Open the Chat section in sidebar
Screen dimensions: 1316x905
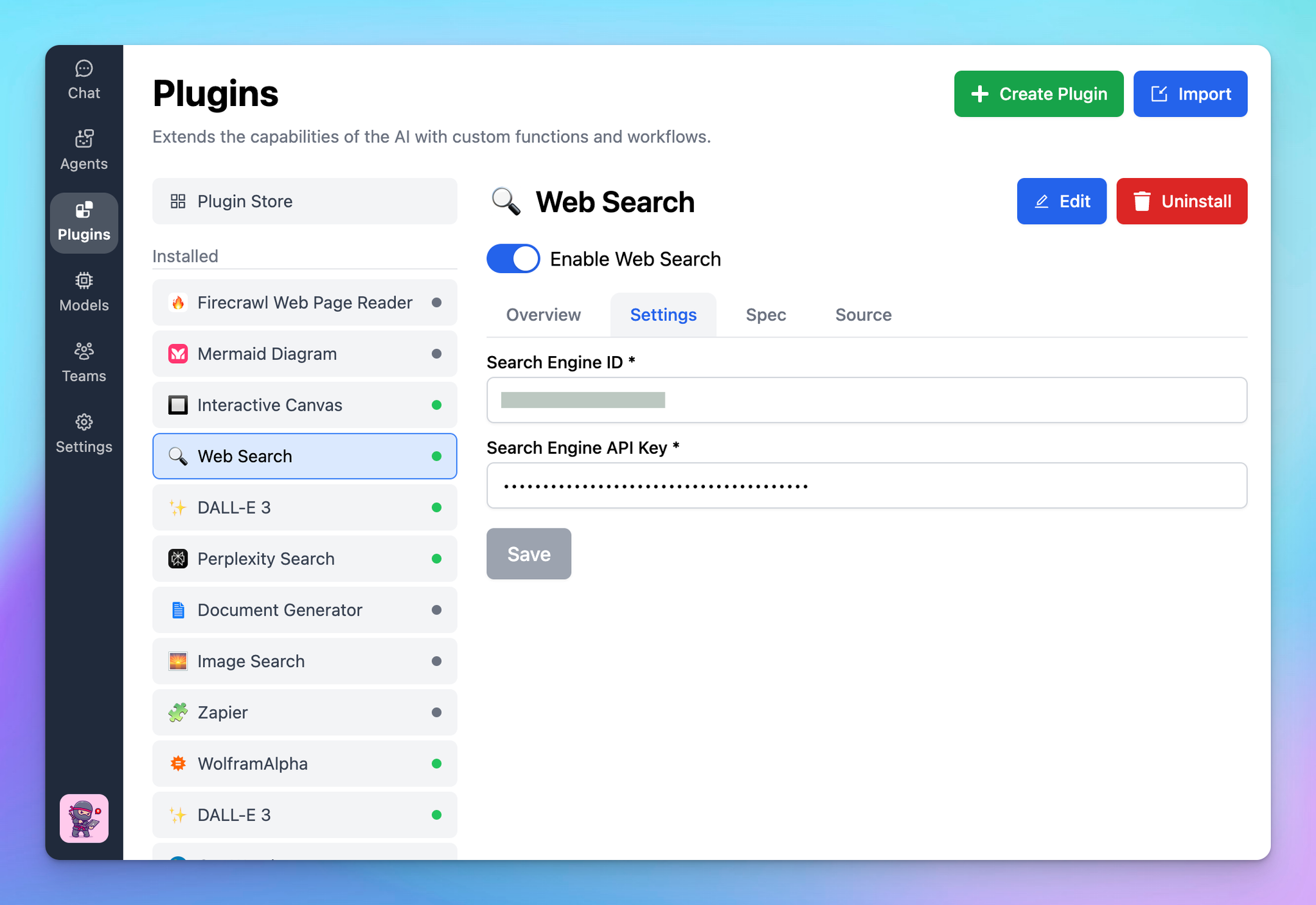point(84,80)
